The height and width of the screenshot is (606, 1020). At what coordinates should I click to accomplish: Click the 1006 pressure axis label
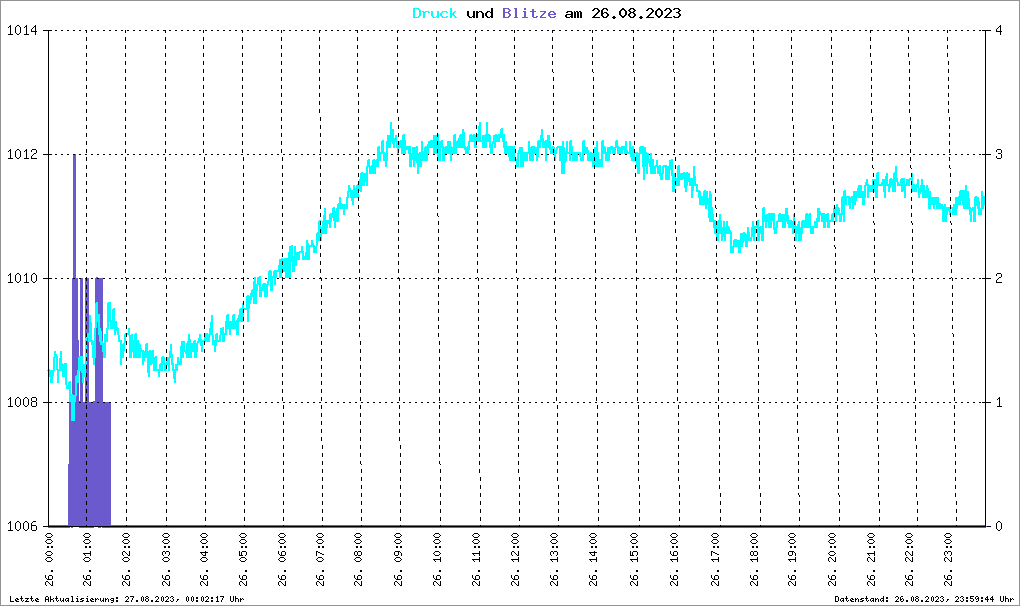point(23,526)
